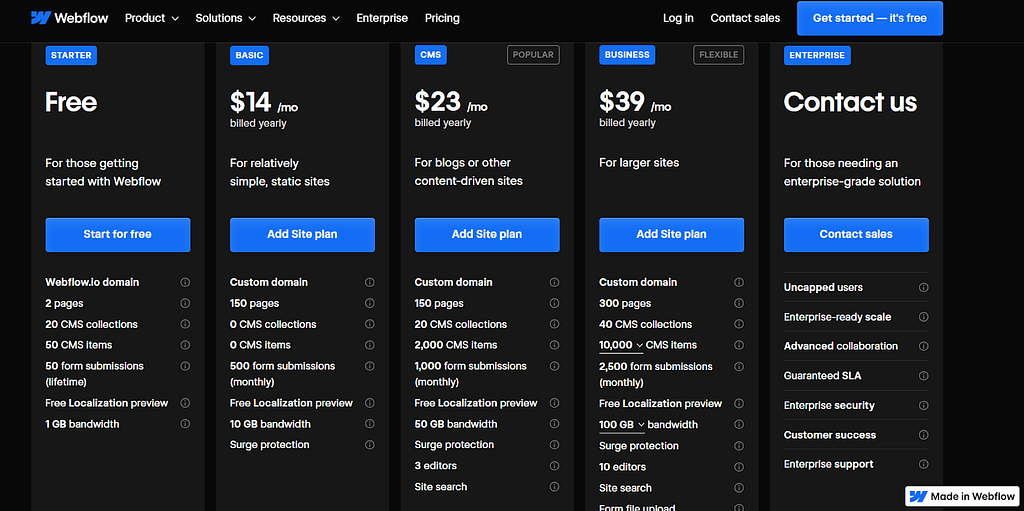Open info icon for 2,500 form submissions
Screen dimensions: 1024x511
coord(739,366)
